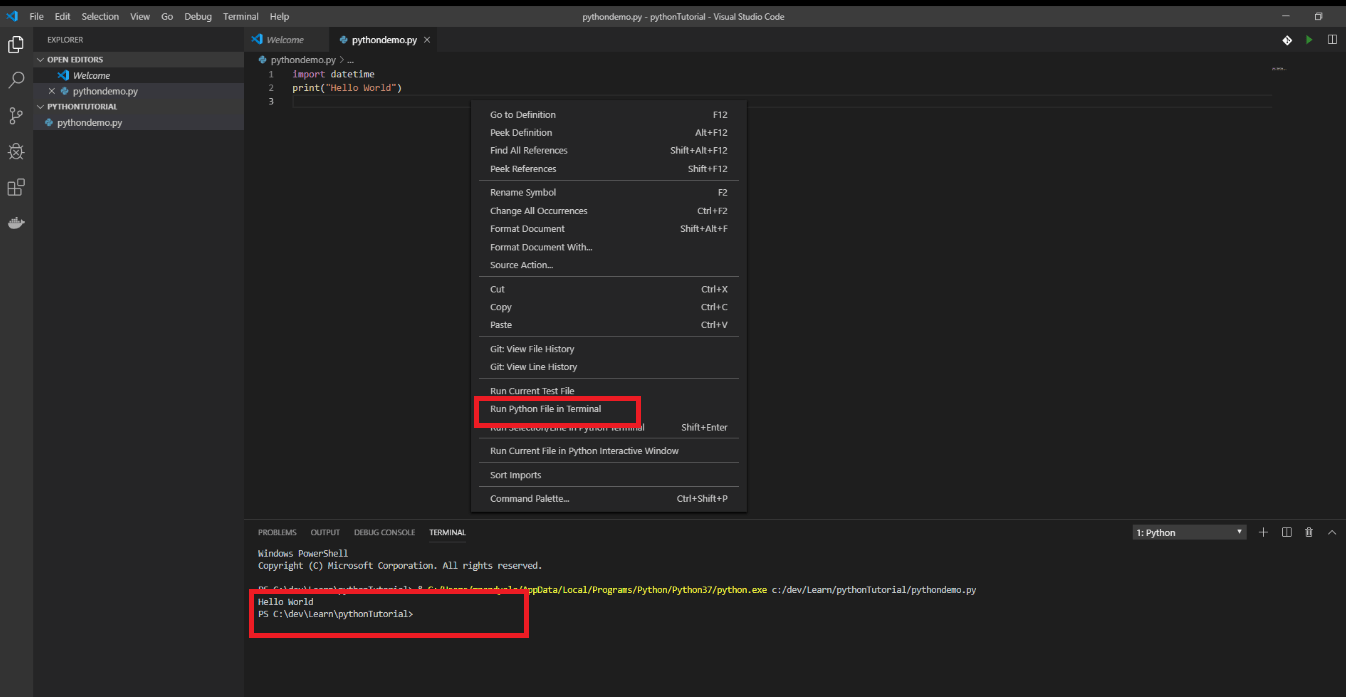
Task: Click the Debug icon in the activity bar
Action: click(15, 151)
